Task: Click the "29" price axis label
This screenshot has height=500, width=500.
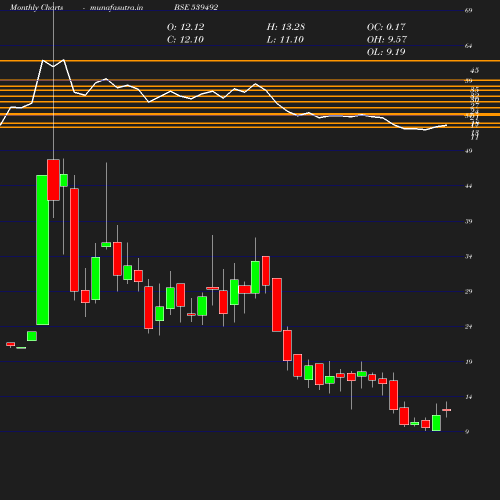Action: [468, 292]
